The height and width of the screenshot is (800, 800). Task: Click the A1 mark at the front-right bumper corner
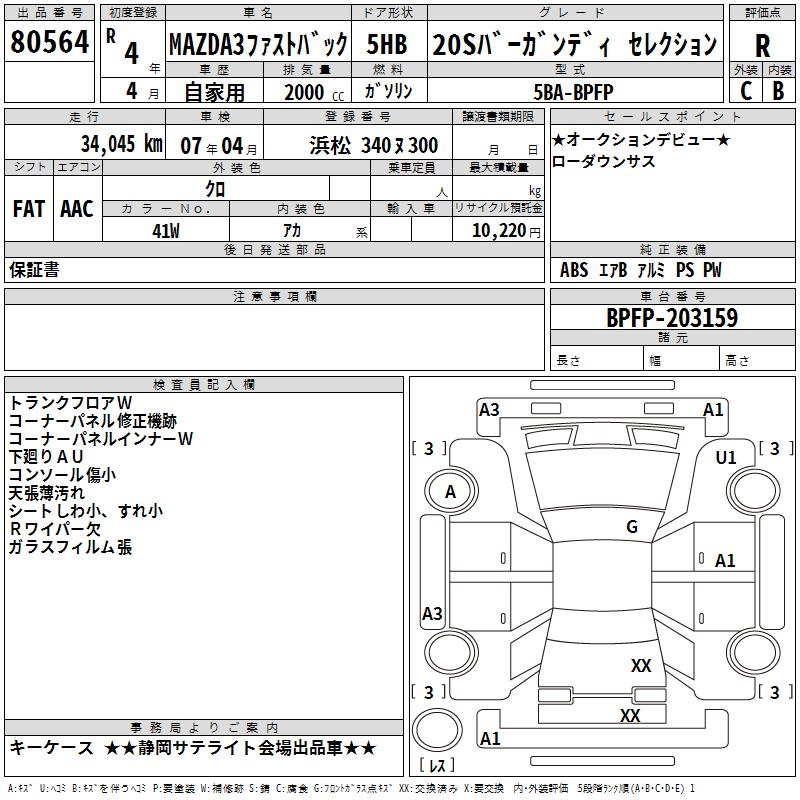(x=713, y=410)
